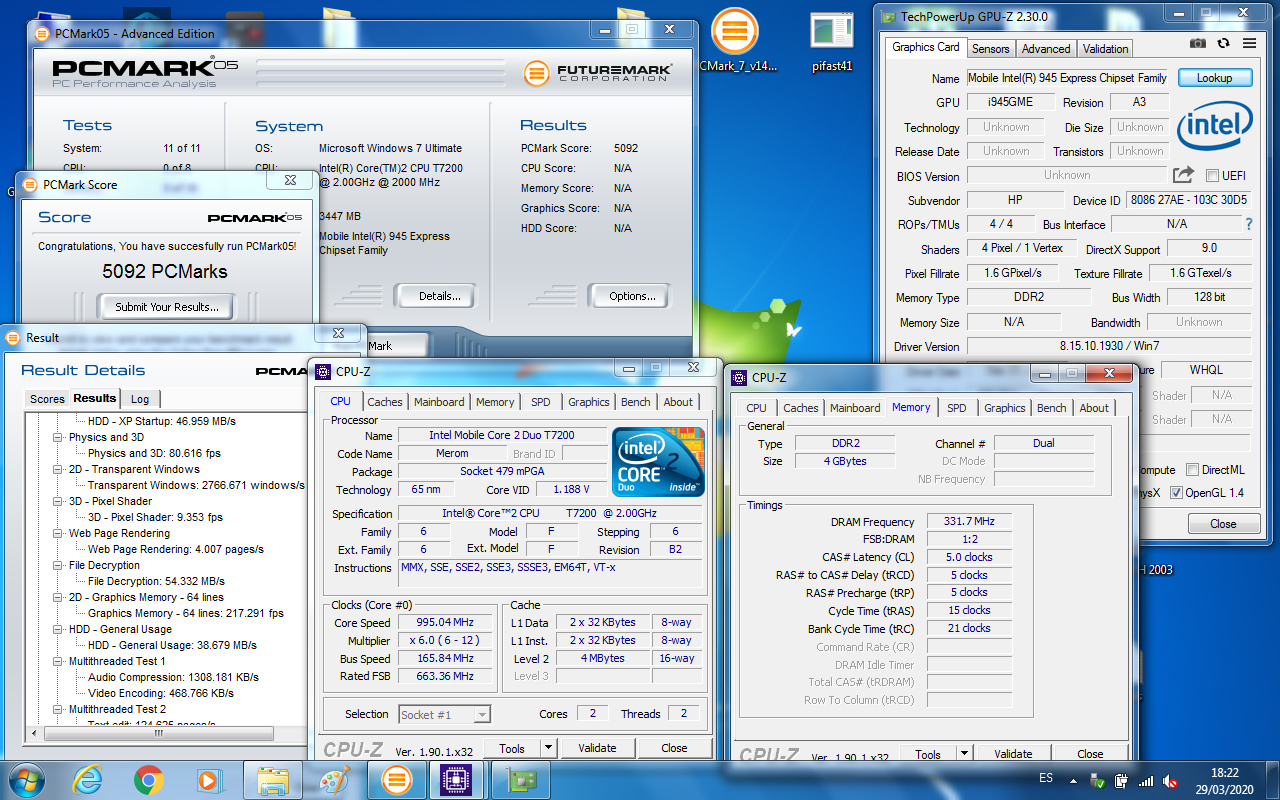The image size is (1280, 800).
Task: Collapse the File Decryption node
Action: (x=59, y=565)
